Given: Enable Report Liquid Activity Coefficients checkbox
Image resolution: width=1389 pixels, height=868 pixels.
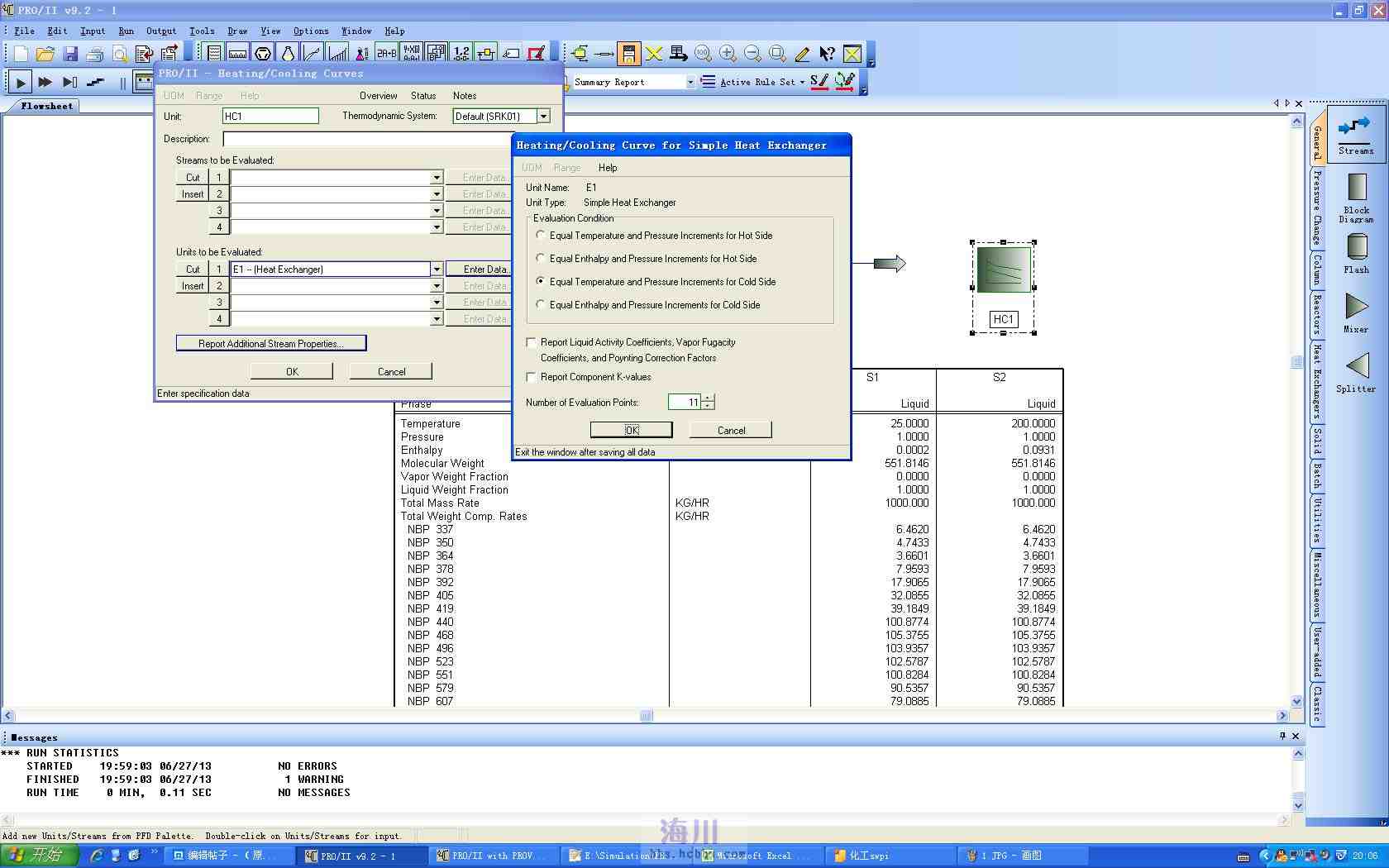Looking at the screenshot, I should click(531, 341).
